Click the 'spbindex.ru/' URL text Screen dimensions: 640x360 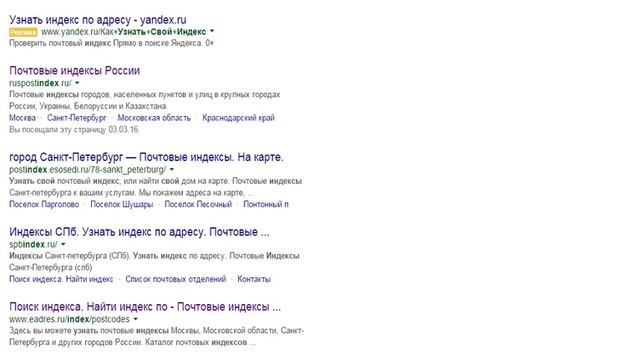coord(33,244)
